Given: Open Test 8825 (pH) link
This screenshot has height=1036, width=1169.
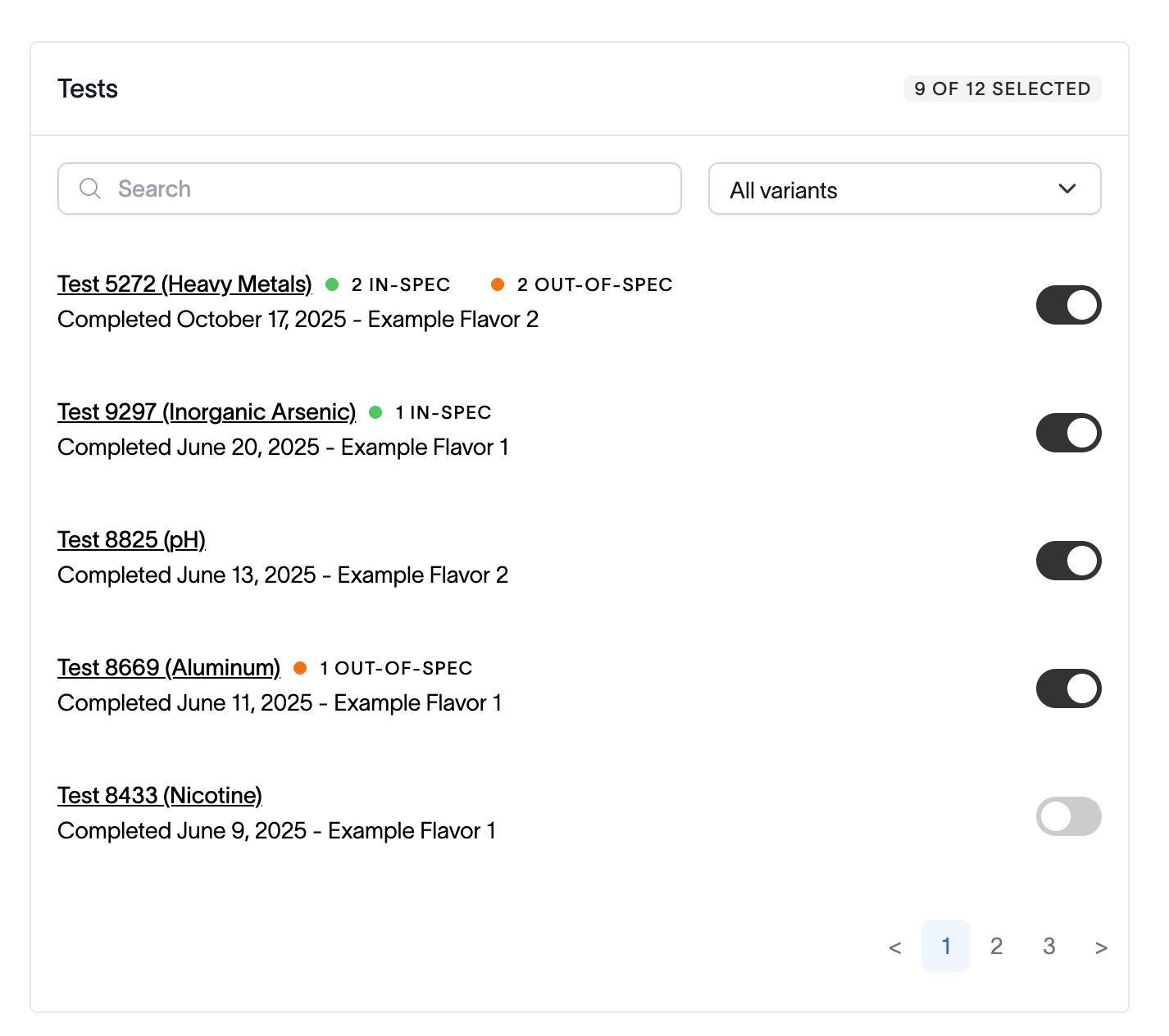Looking at the screenshot, I should click(131, 539).
